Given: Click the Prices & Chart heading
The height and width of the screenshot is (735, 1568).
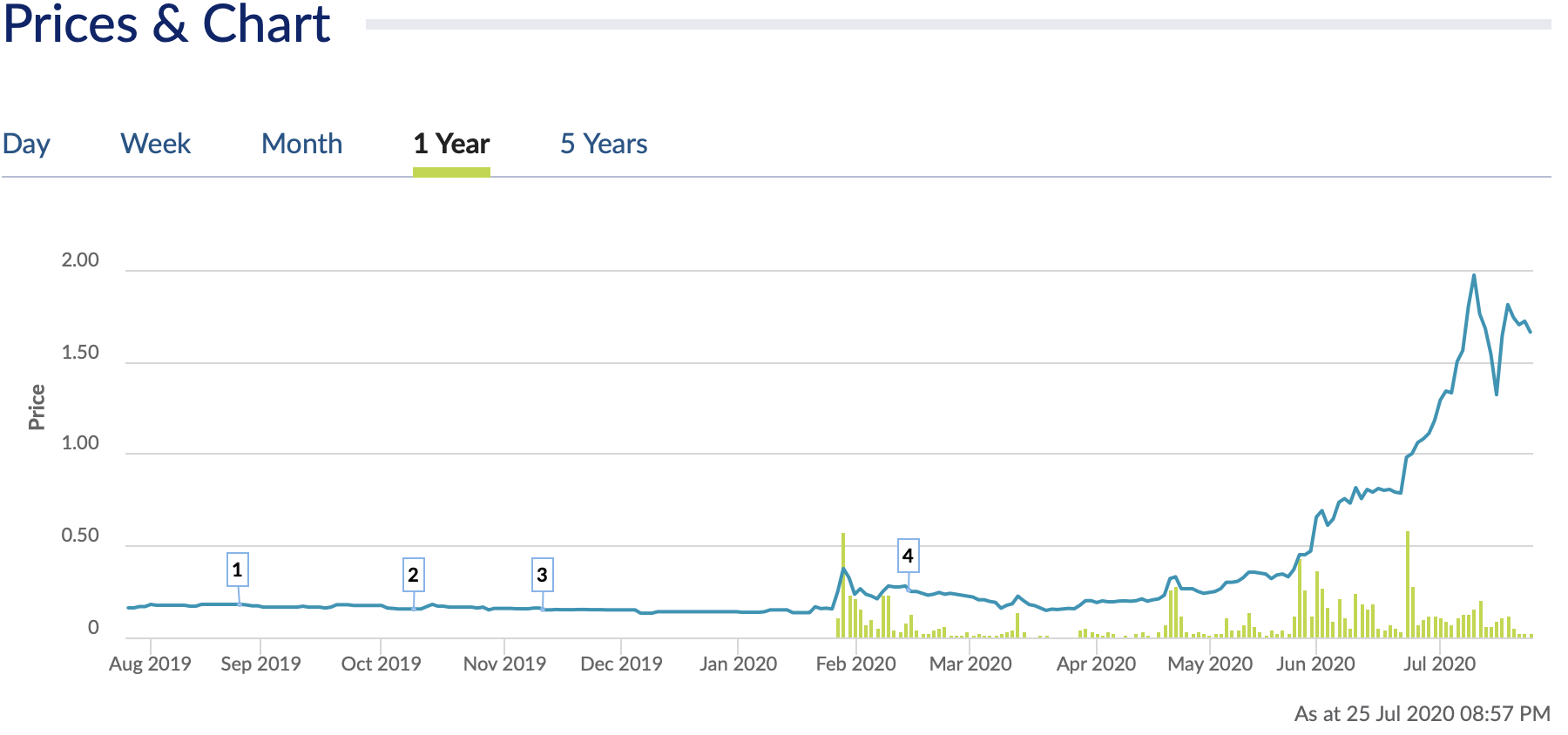Looking at the screenshot, I should point(167,24).
